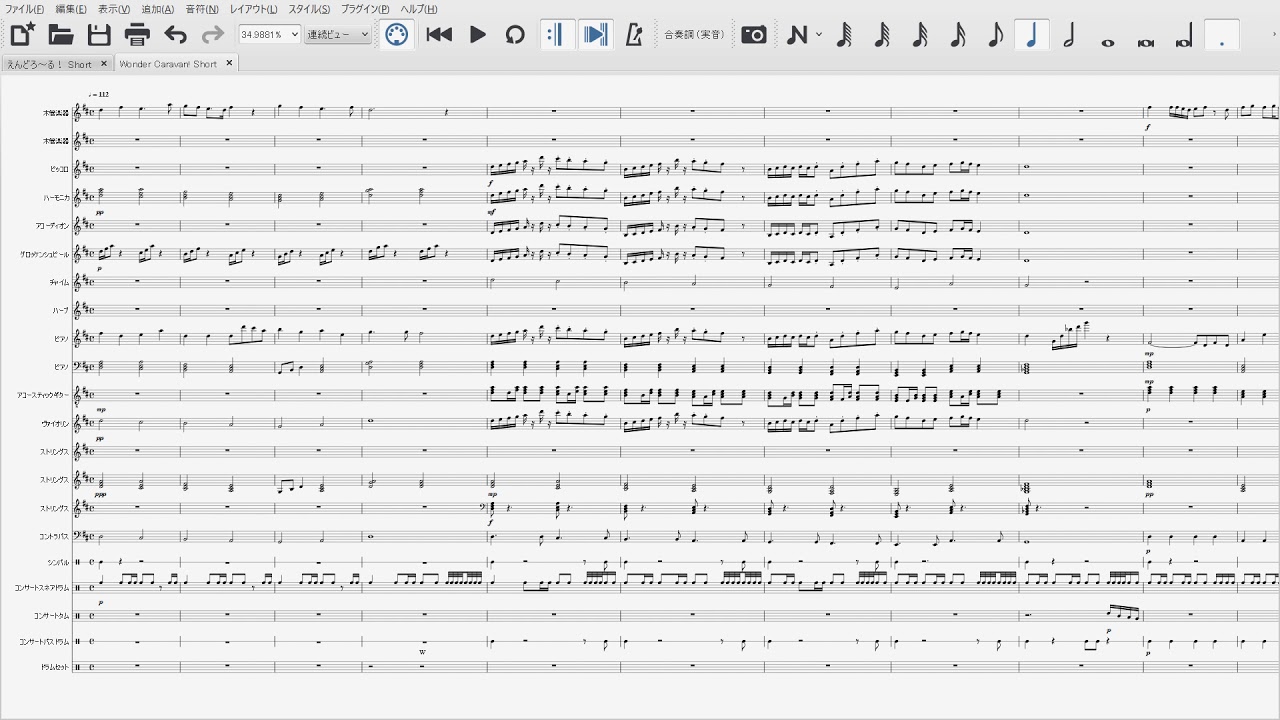The image size is (1280, 720).
Task: Undo the last action
Action: coord(175,35)
